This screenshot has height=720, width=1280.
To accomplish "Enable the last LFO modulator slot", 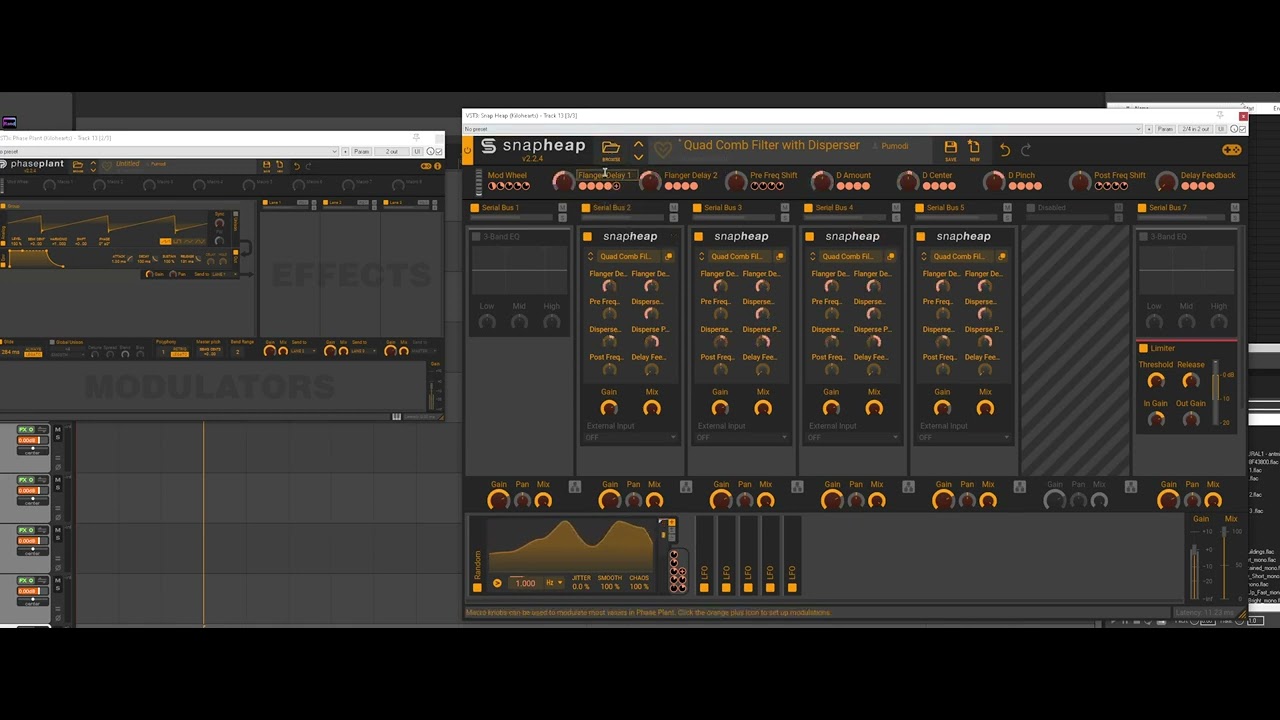I will (792, 588).
